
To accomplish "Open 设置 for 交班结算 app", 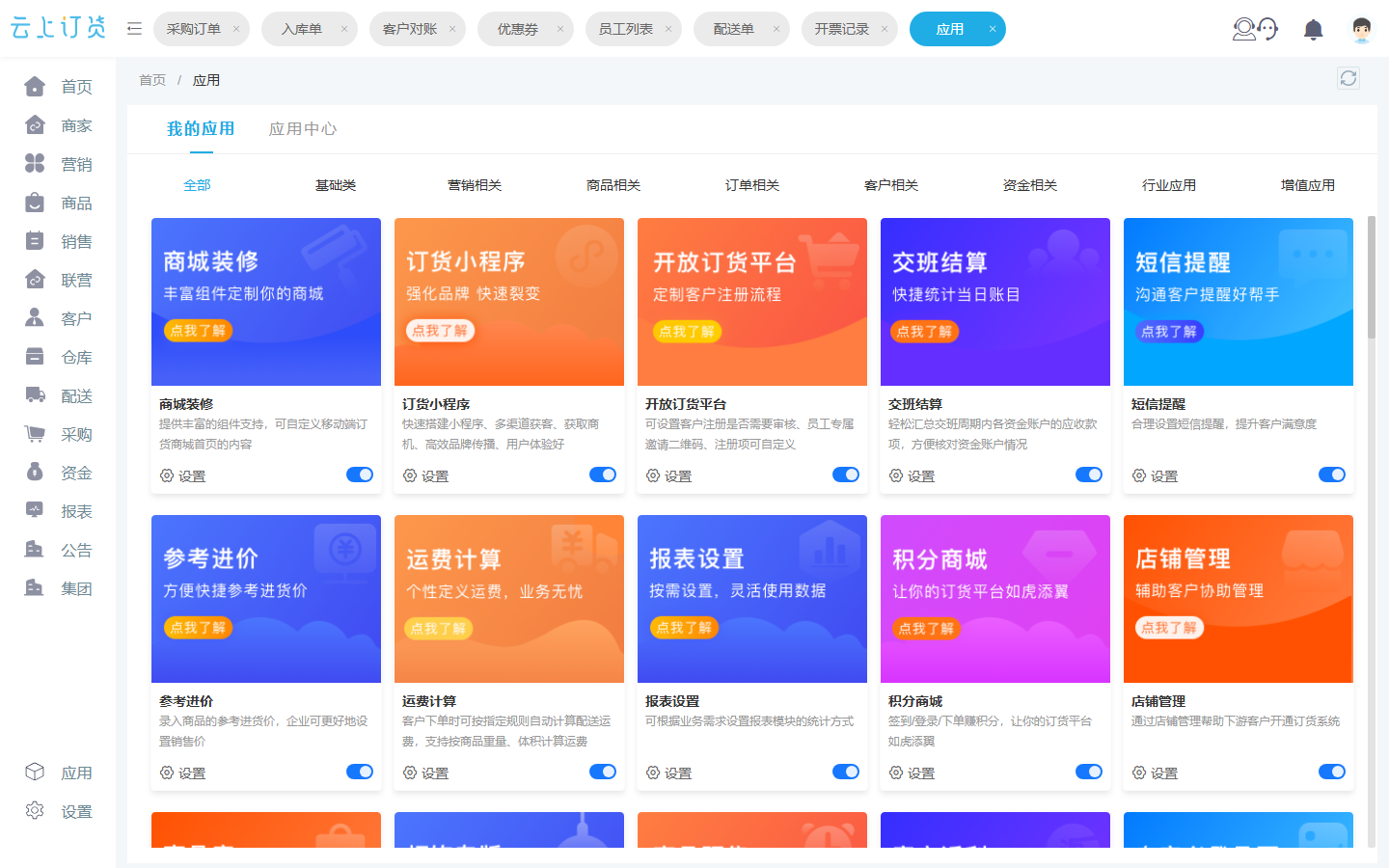I will (x=912, y=475).
